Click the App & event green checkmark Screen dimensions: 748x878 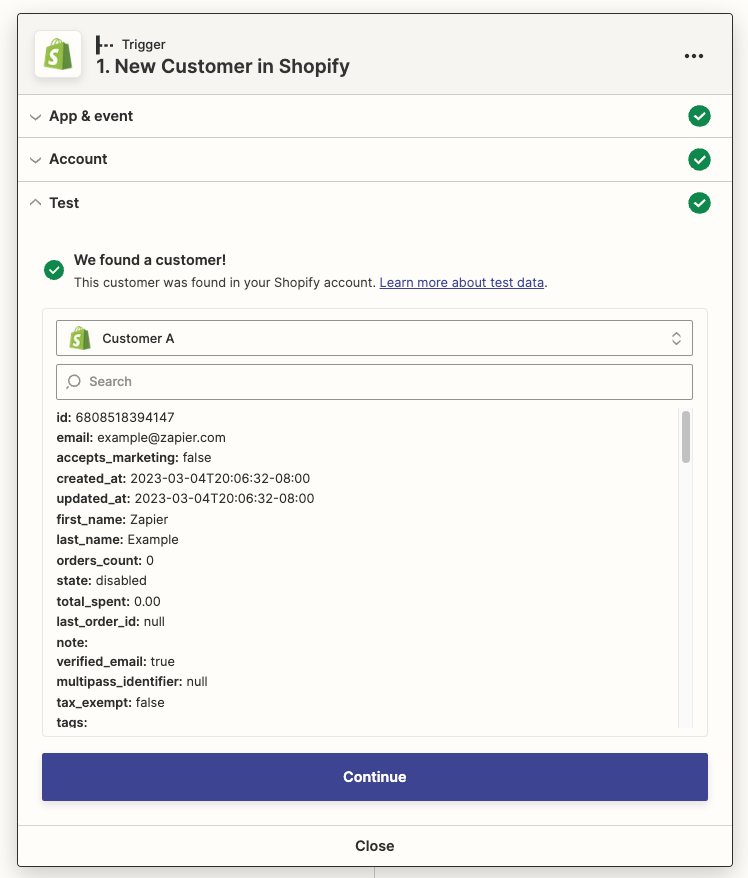(x=699, y=116)
